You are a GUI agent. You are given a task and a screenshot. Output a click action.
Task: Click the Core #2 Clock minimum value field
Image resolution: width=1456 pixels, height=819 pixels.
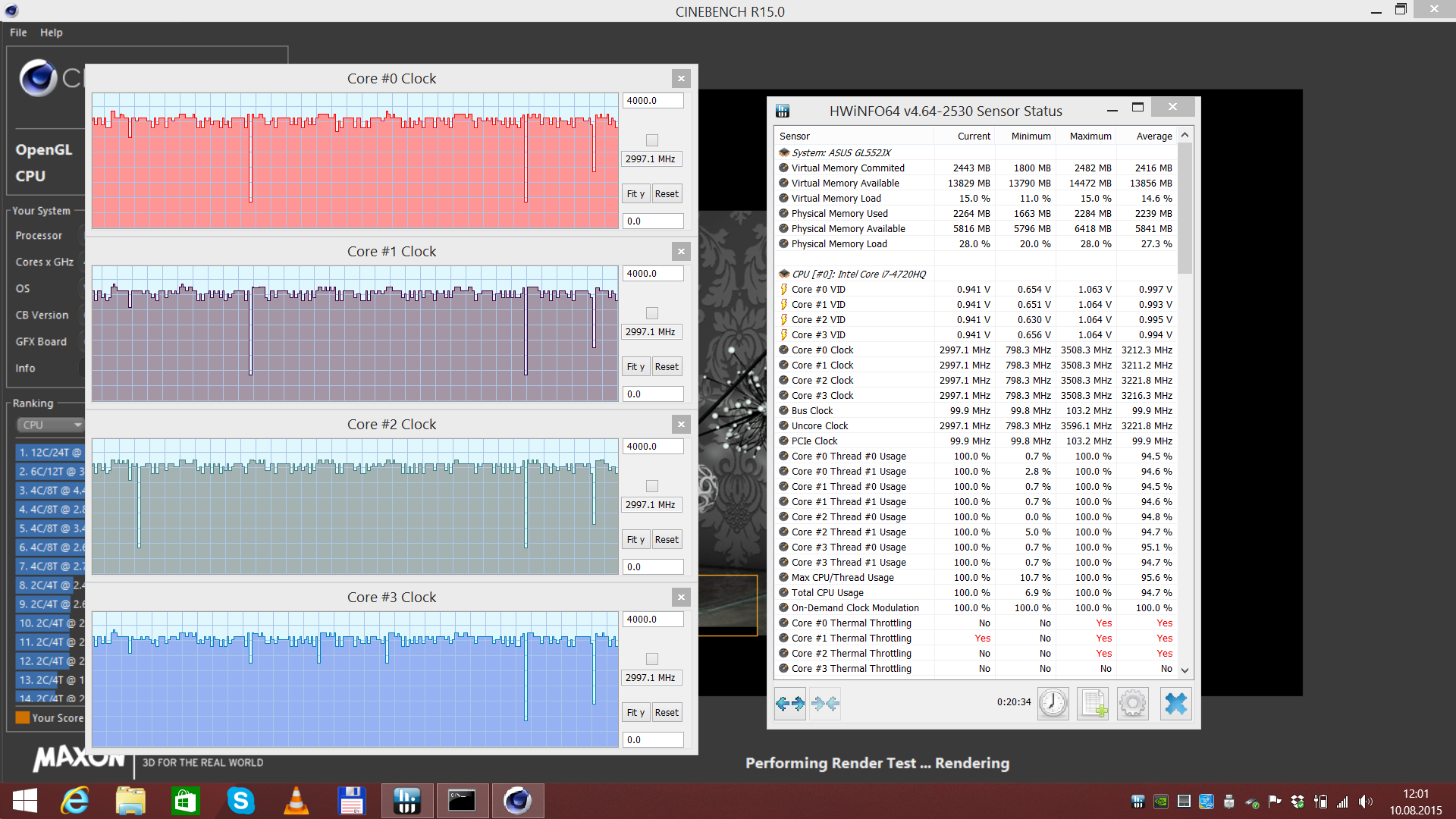(653, 567)
